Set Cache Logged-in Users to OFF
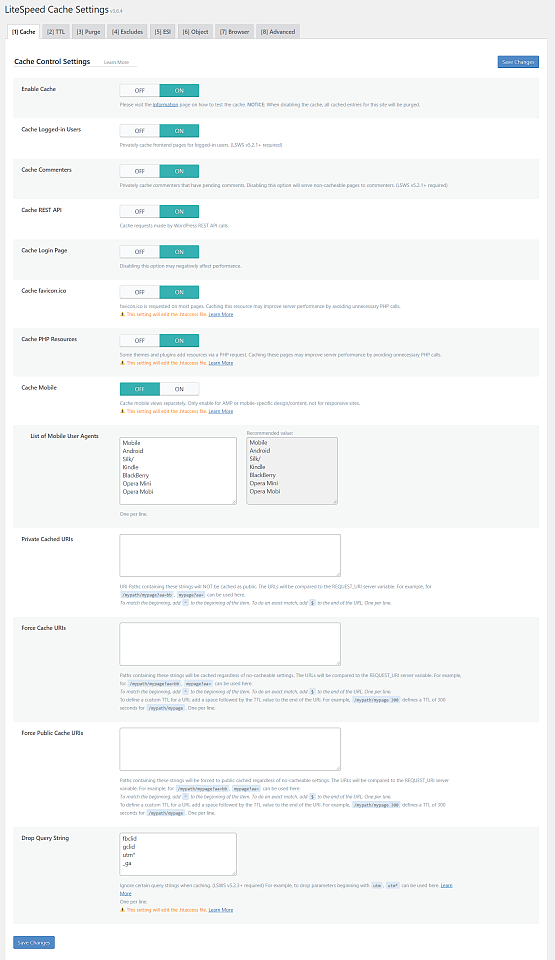Viewport: 555px width, 960px height. 140,130
